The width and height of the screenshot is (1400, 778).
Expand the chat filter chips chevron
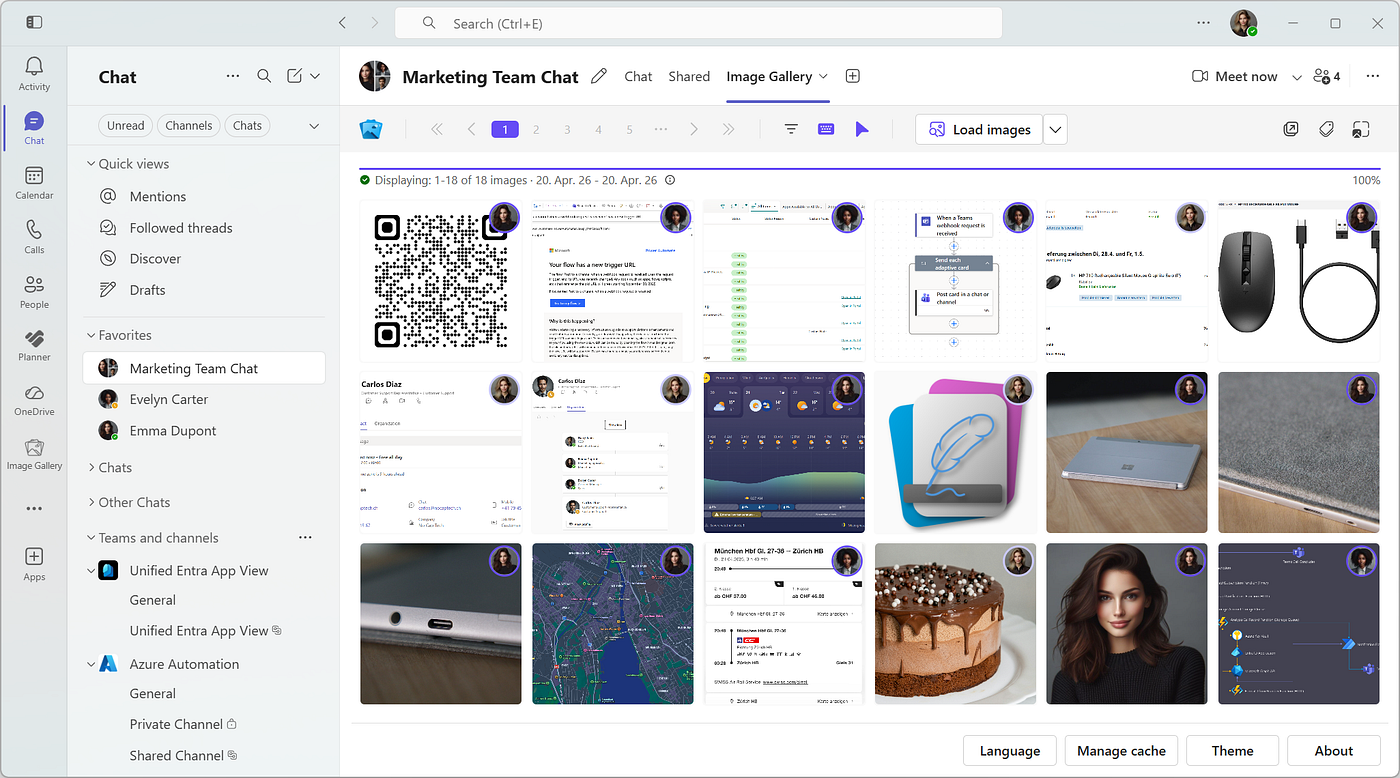pos(314,126)
